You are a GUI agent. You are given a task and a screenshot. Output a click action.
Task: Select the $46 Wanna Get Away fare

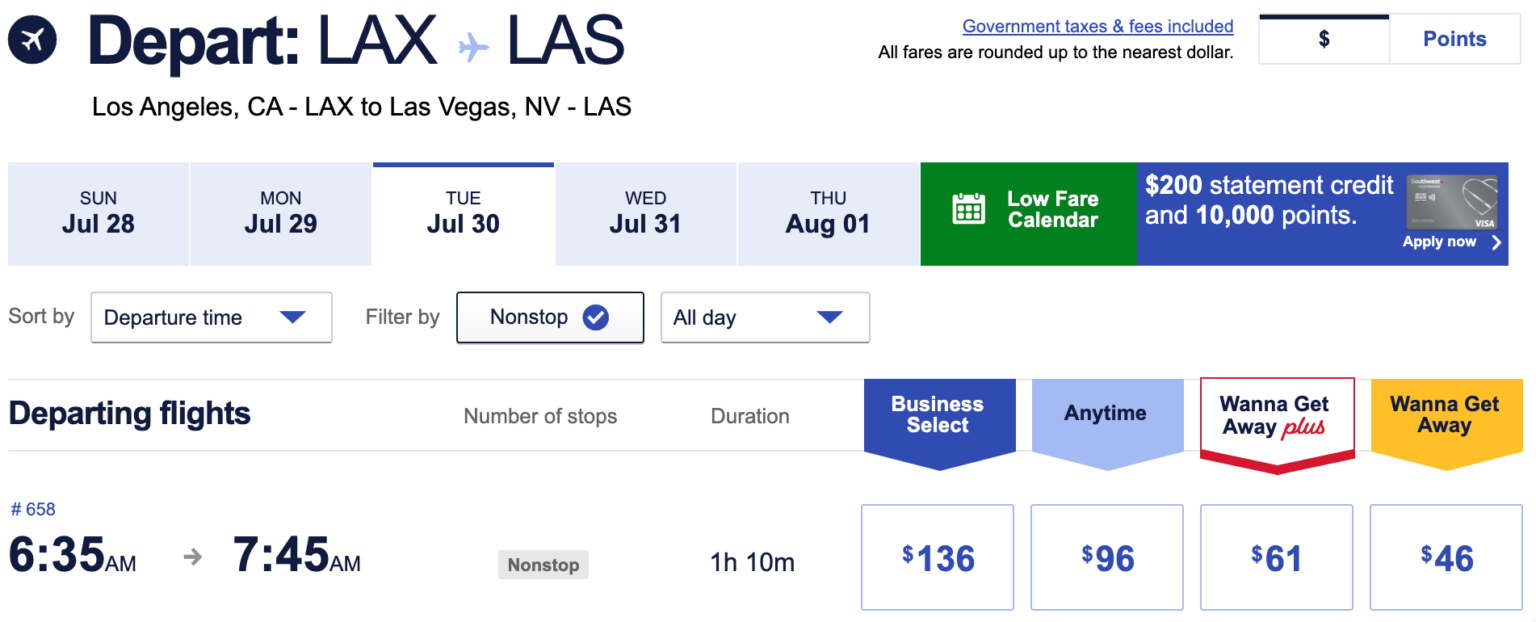[1445, 557]
